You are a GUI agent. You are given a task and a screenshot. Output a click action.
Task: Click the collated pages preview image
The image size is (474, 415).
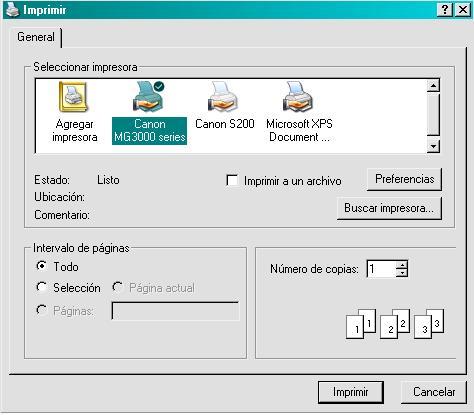point(395,324)
